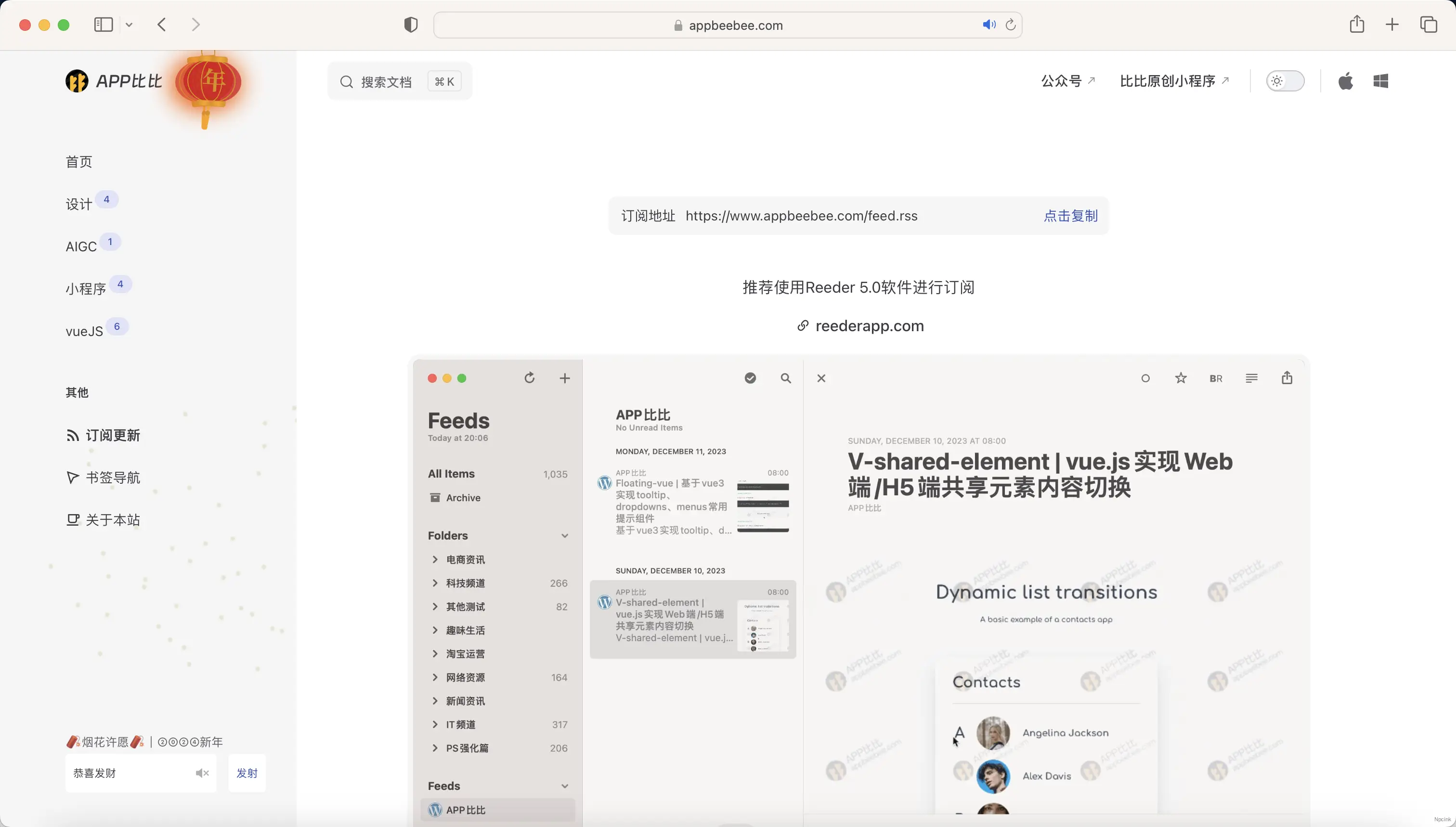Mark all feeds as read in Reeder

[x=750, y=378]
